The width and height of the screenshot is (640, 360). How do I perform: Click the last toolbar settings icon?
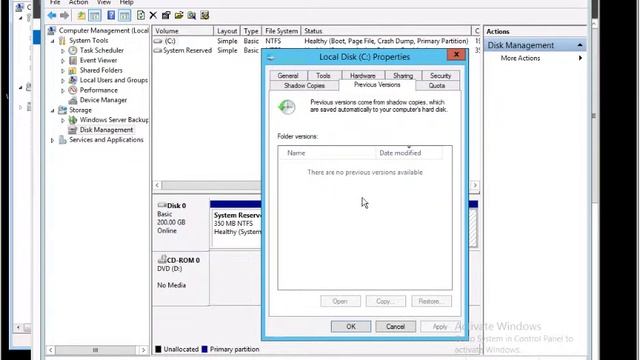tap(204, 16)
